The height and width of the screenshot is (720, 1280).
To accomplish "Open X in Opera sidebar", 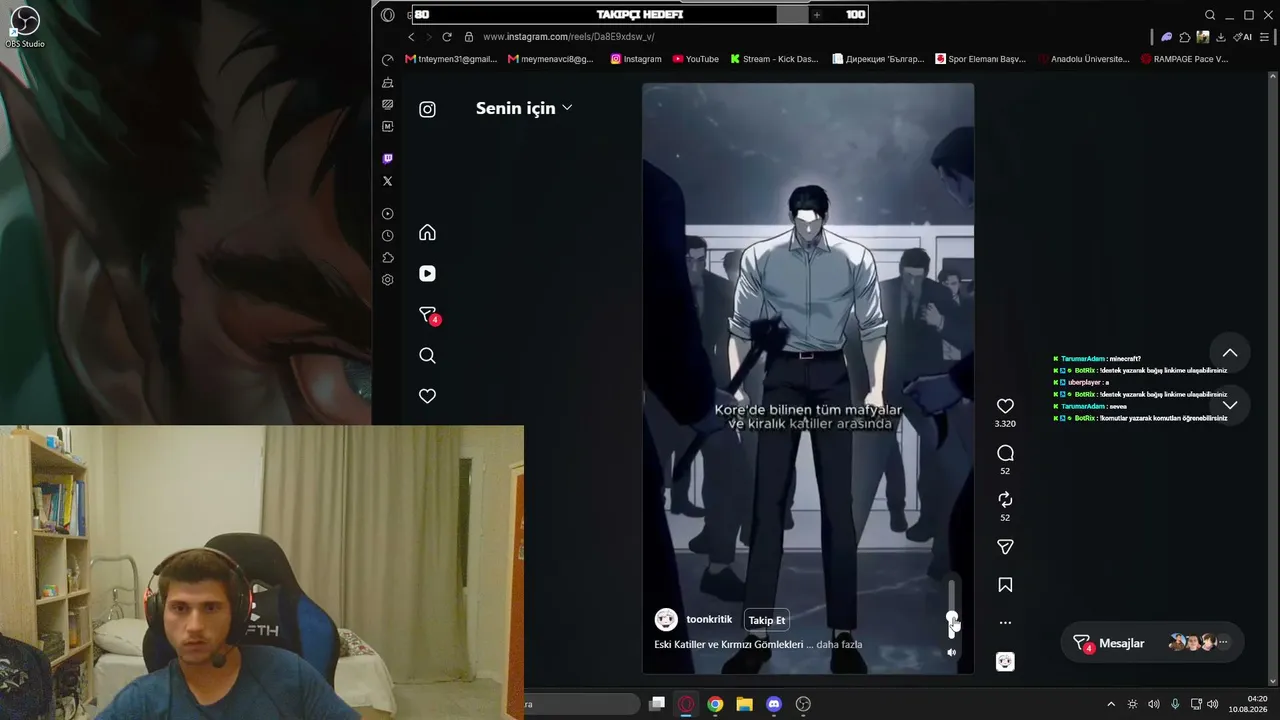I will tap(388, 181).
